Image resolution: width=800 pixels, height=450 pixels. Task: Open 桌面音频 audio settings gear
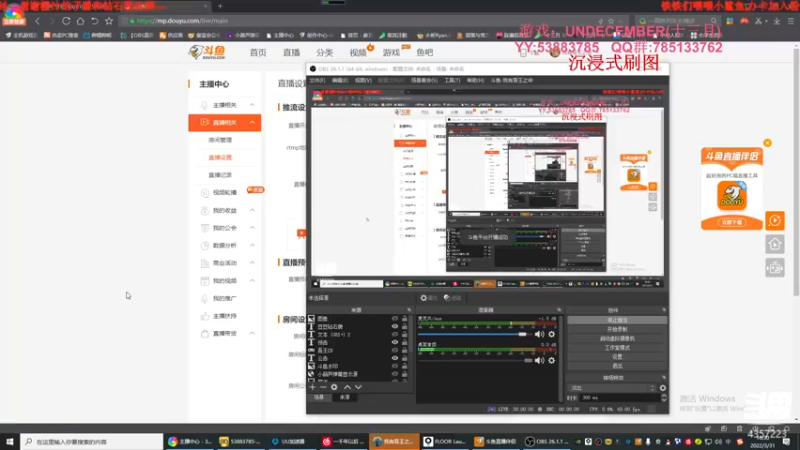[x=552, y=360]
